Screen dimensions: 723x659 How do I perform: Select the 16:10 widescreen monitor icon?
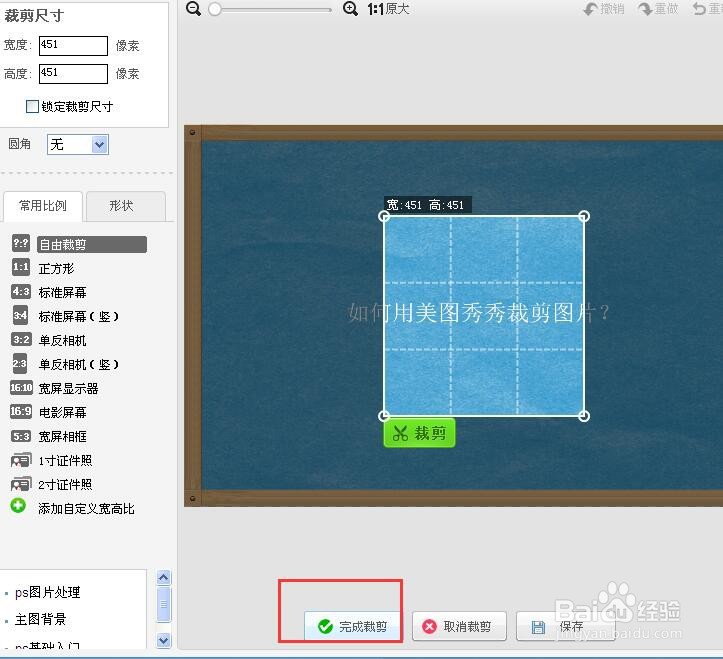pyautogui.click(x=22, y=387)
